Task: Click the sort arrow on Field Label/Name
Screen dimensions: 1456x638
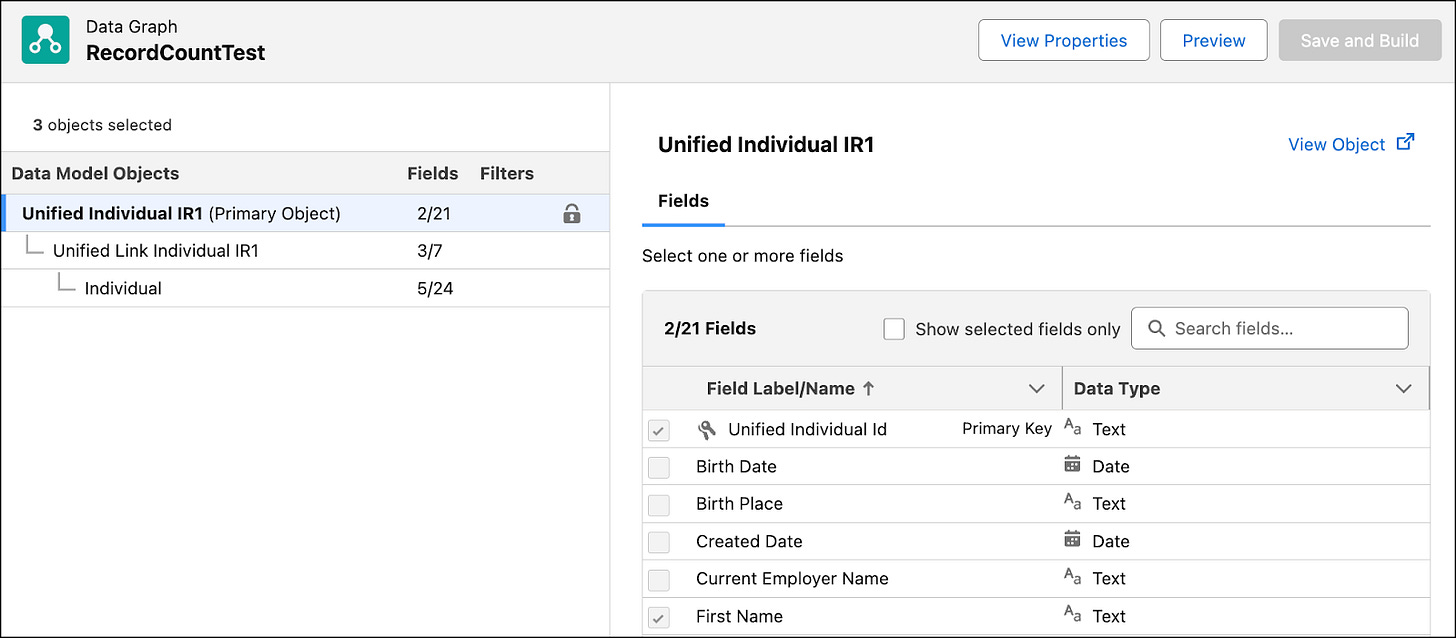Action: tap(868, 388)
